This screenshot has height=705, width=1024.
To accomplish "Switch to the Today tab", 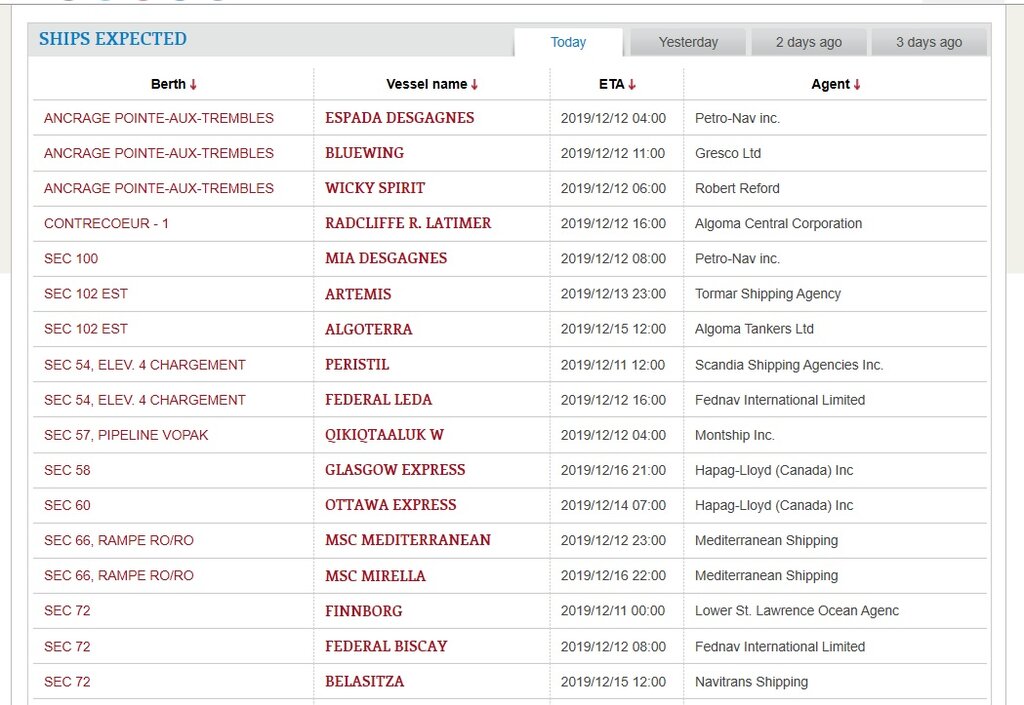I will tap(568, 42).
